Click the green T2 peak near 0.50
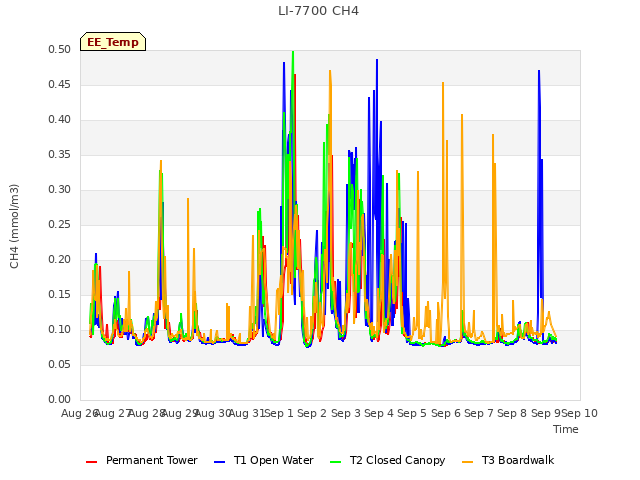The image size is (640, 480). (293, 57)
